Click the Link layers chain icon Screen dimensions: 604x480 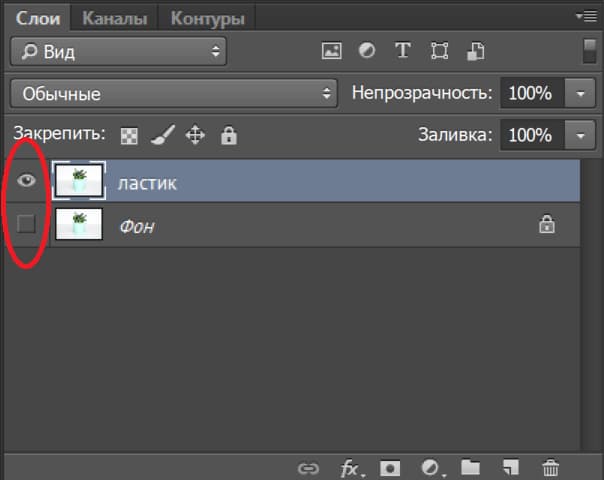(x=309, y=468)
